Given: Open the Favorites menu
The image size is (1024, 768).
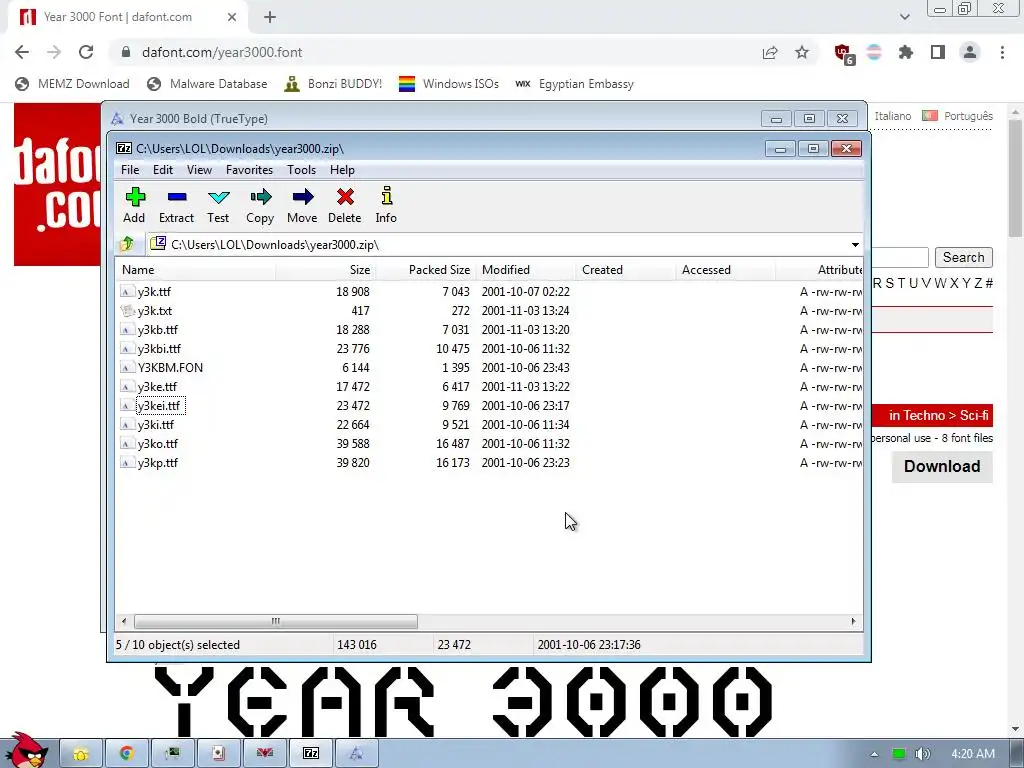Looking at the screenshot, I should (249, 170).
